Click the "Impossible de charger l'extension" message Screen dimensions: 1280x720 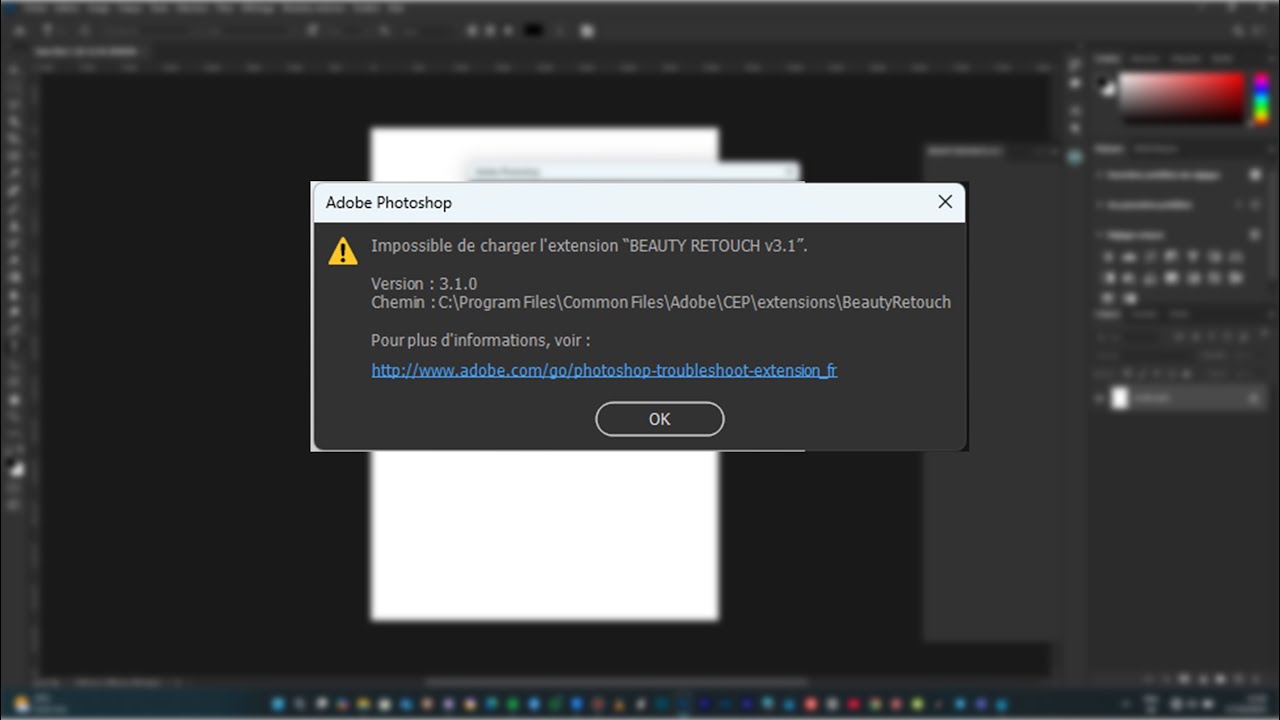click(589, 246)
